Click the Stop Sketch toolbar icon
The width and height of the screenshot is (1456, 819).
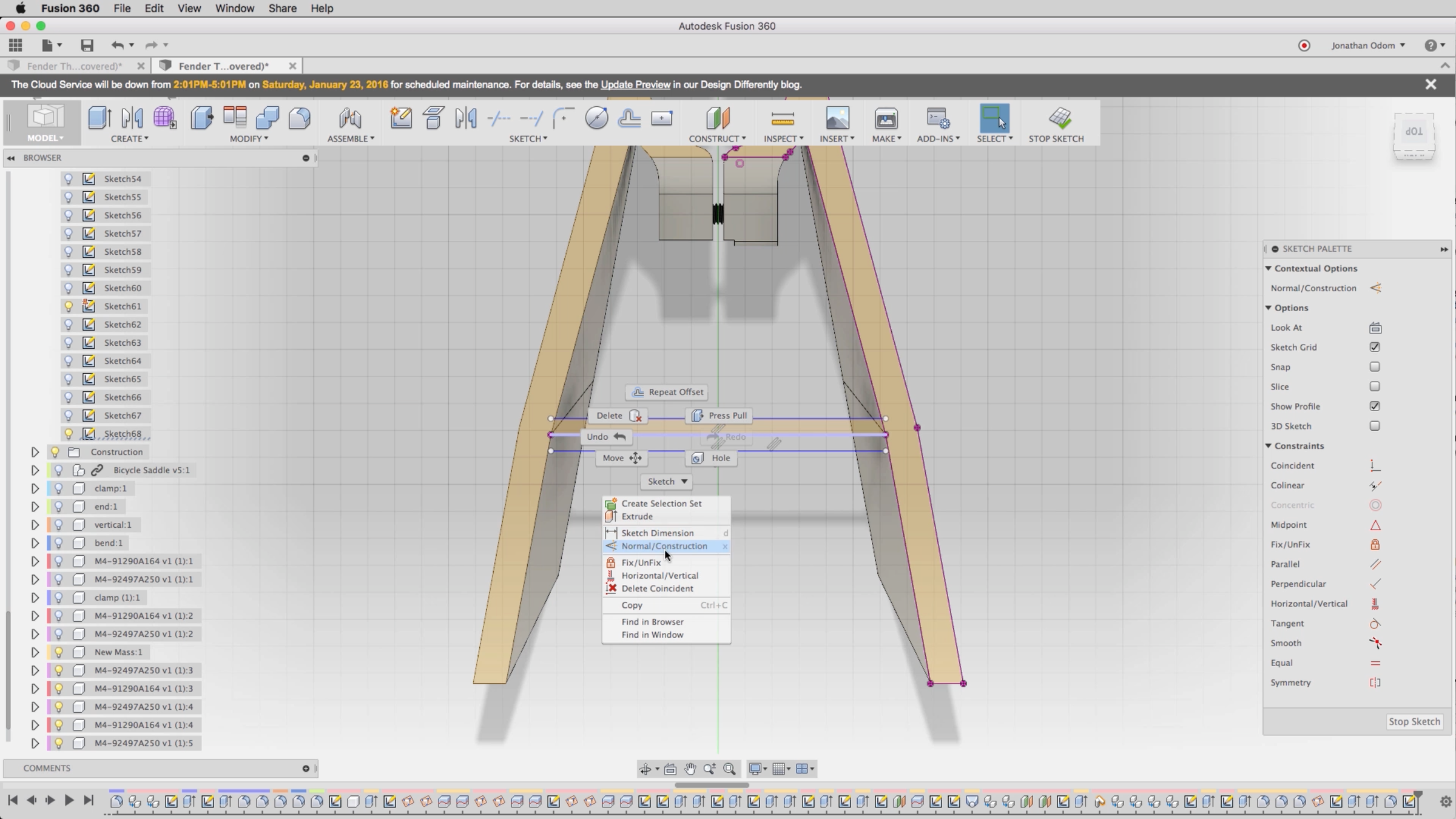click(1060, 118)
